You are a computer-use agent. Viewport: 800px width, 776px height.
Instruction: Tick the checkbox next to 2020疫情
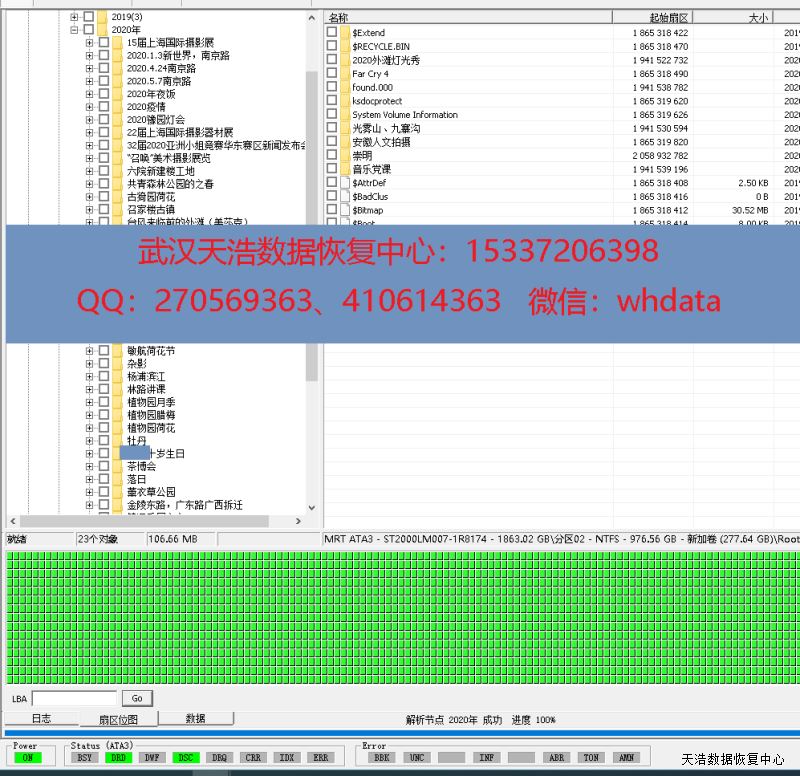click(x=103, y=107)
